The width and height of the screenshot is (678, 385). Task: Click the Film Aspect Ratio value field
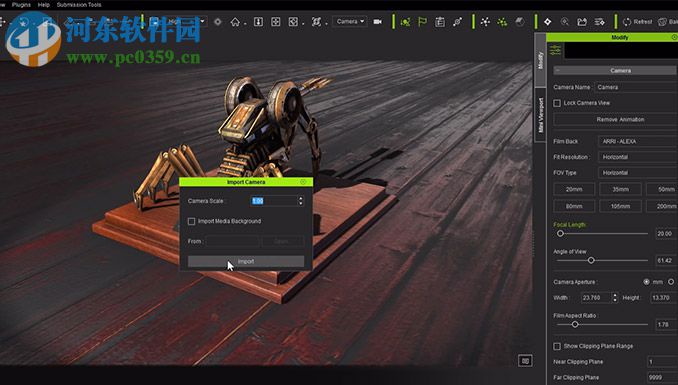click(666, 324)
